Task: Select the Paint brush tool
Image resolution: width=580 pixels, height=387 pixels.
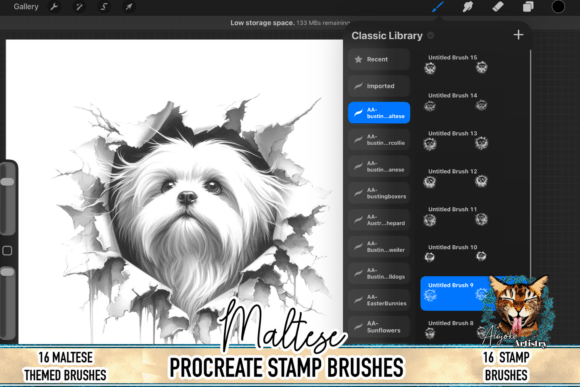Action: 438,6
